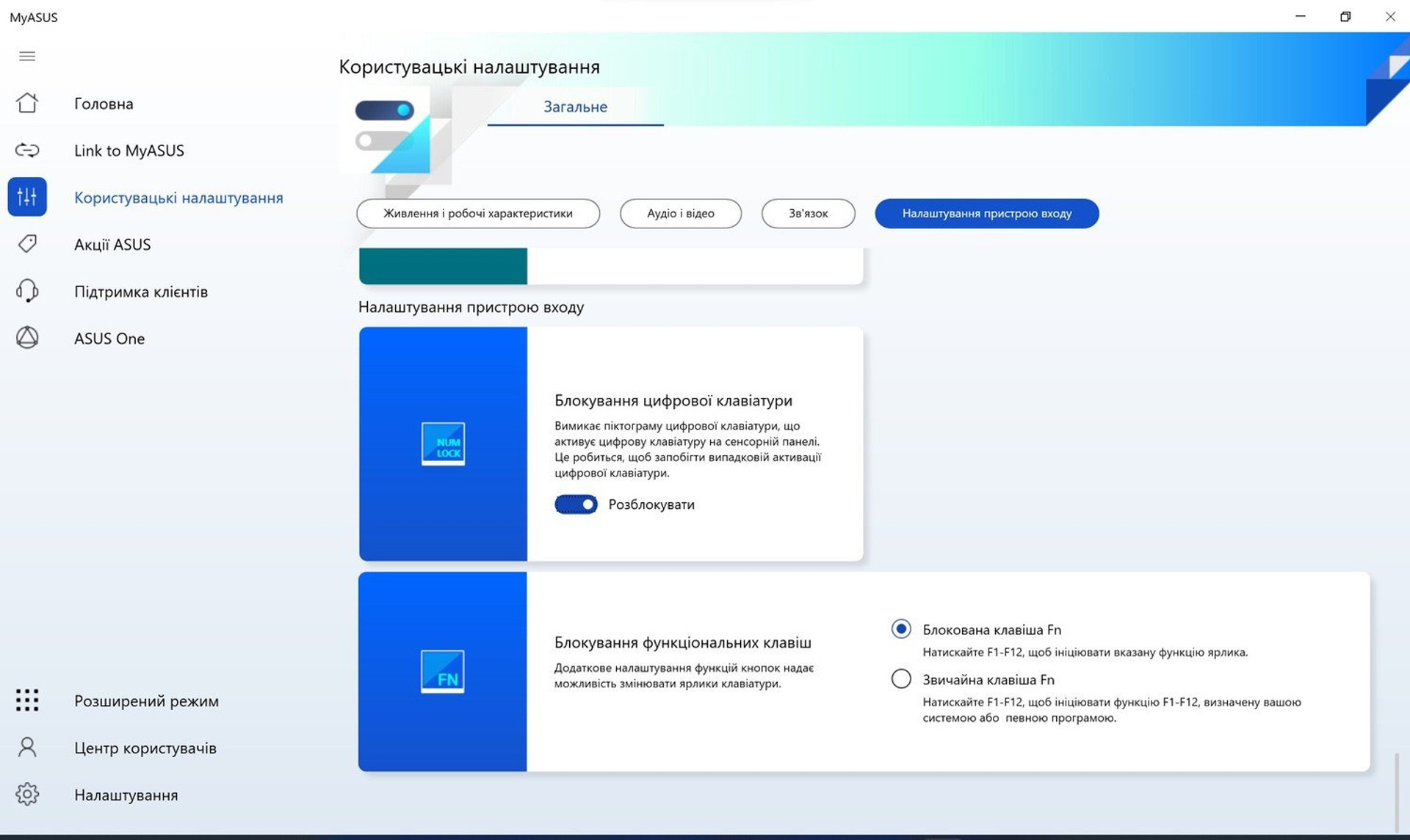This screenshot has height=840, width=1410.
Task: Show Живлення і робочі характеристики settings
Action: pyautogui.click(x=478, y=214)
